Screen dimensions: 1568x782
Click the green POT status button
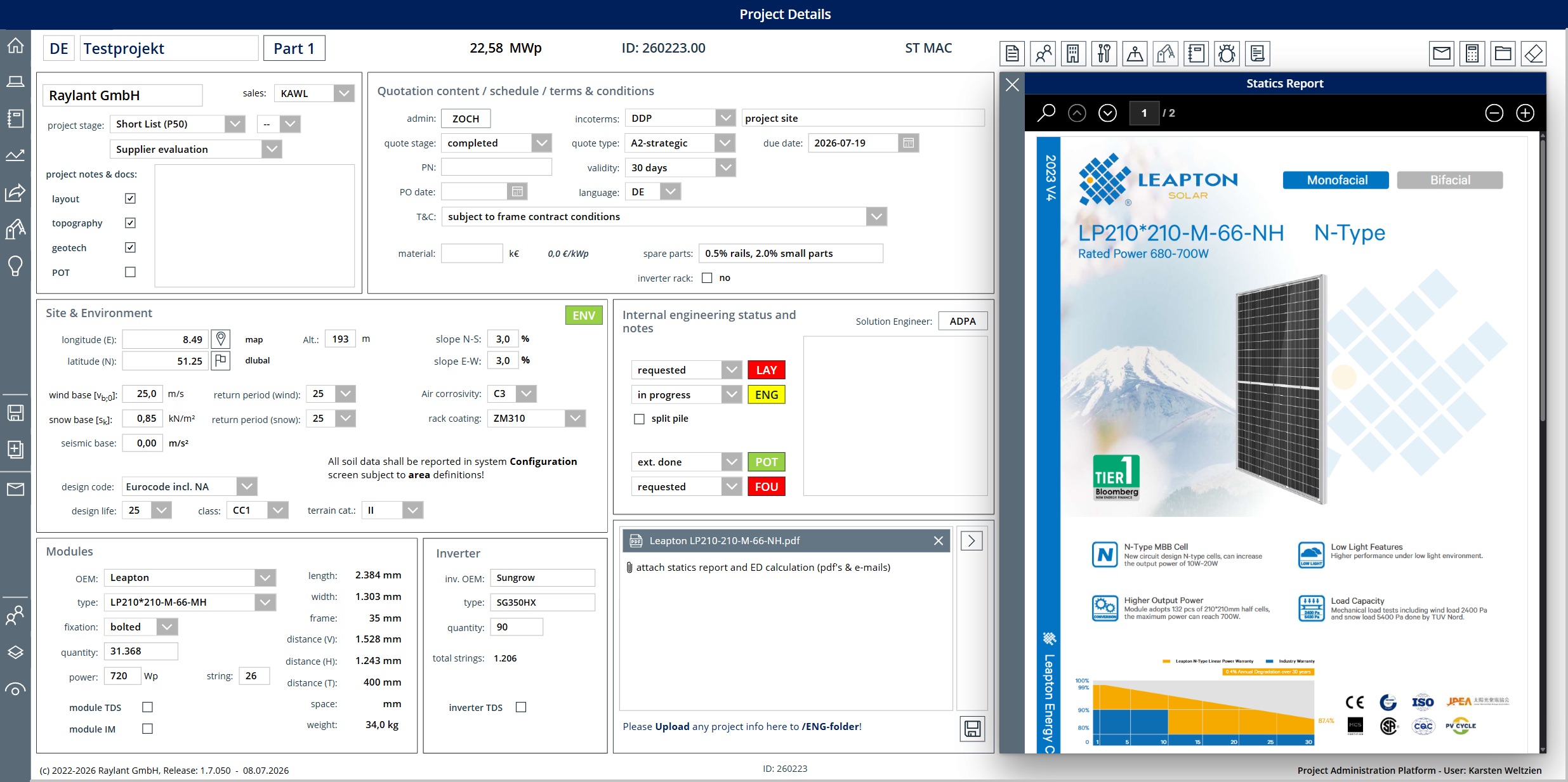(x=767, y=462)
